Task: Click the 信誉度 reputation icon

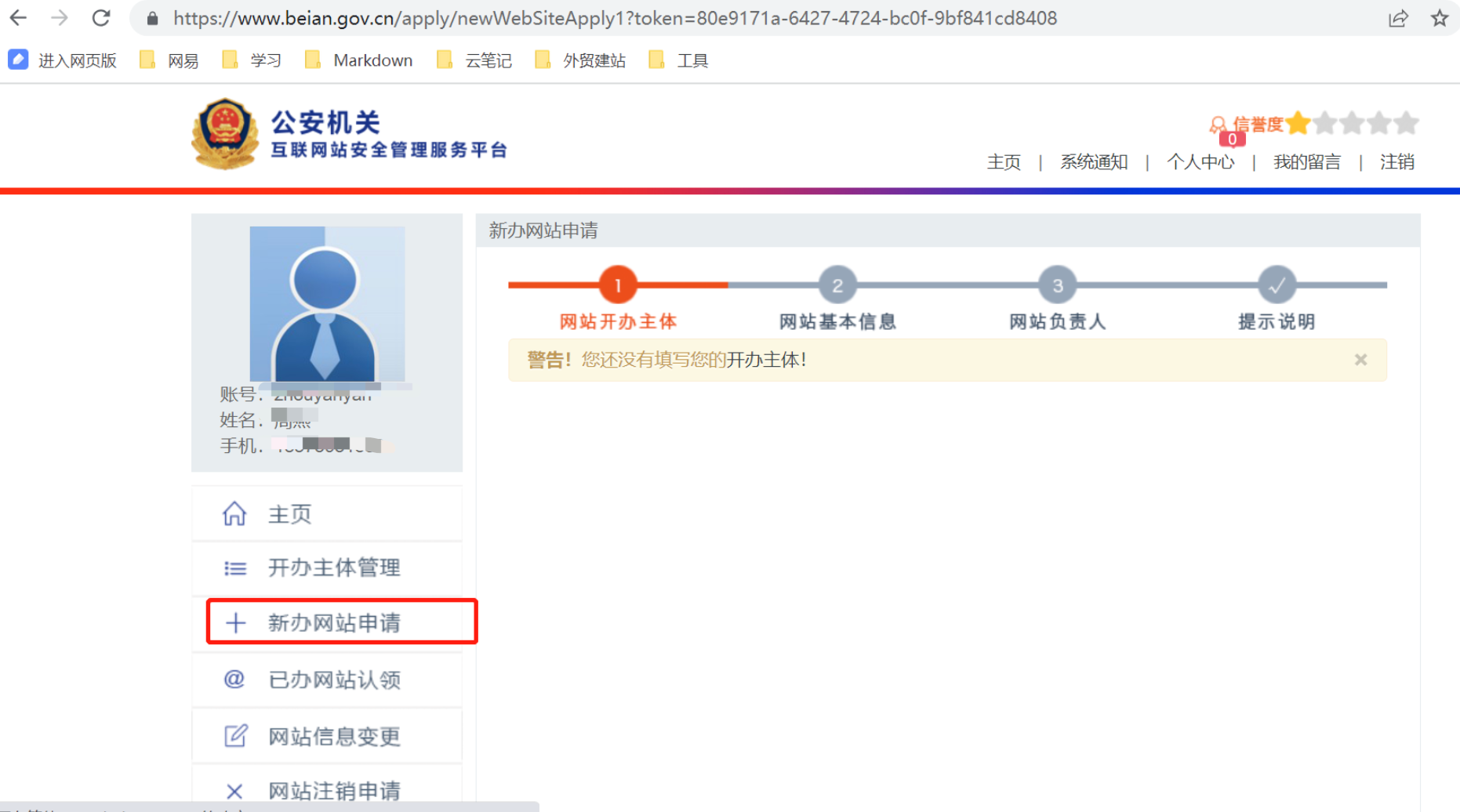Action: click(1218, 125)
